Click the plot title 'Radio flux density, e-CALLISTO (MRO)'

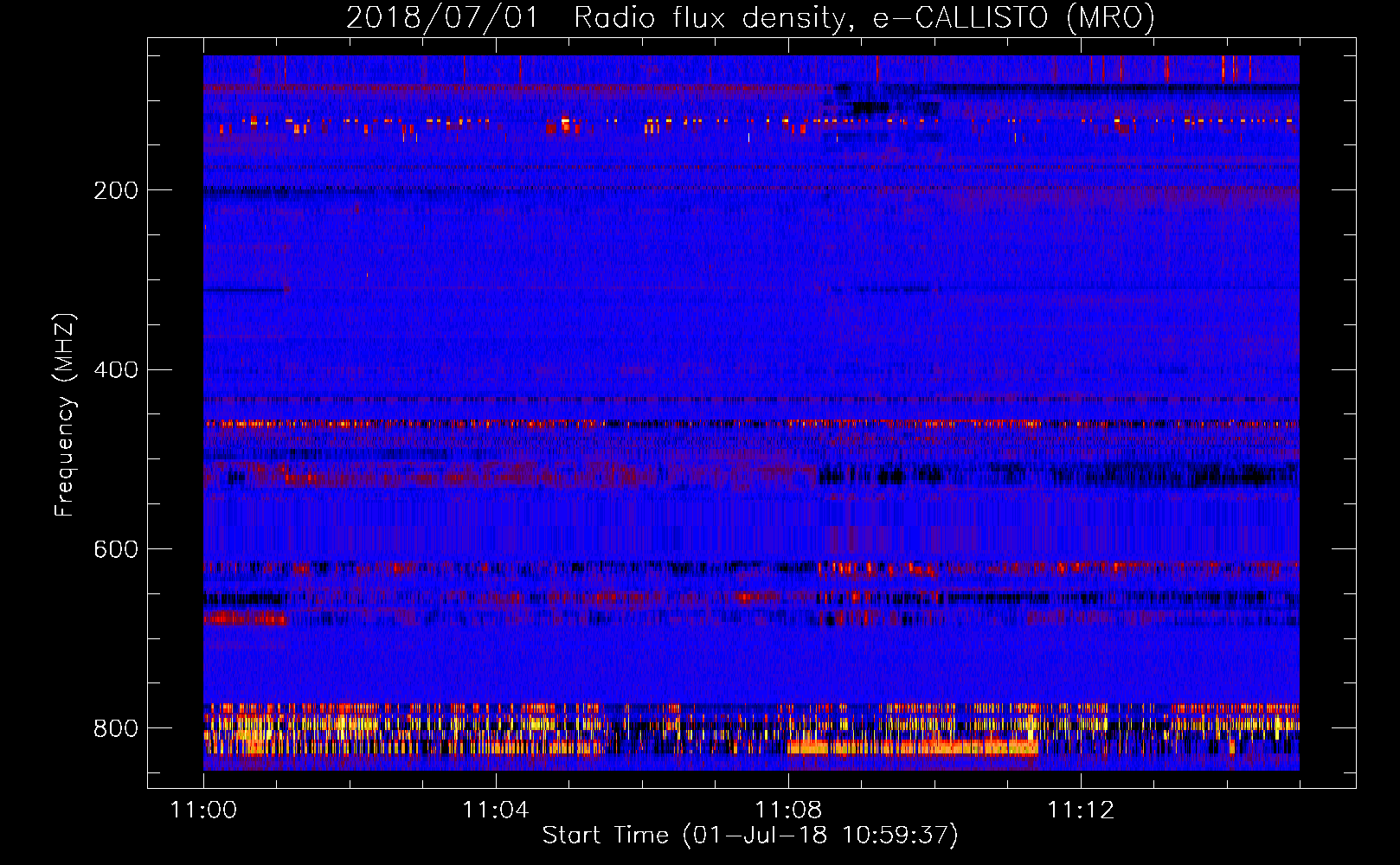click(864, 18)
